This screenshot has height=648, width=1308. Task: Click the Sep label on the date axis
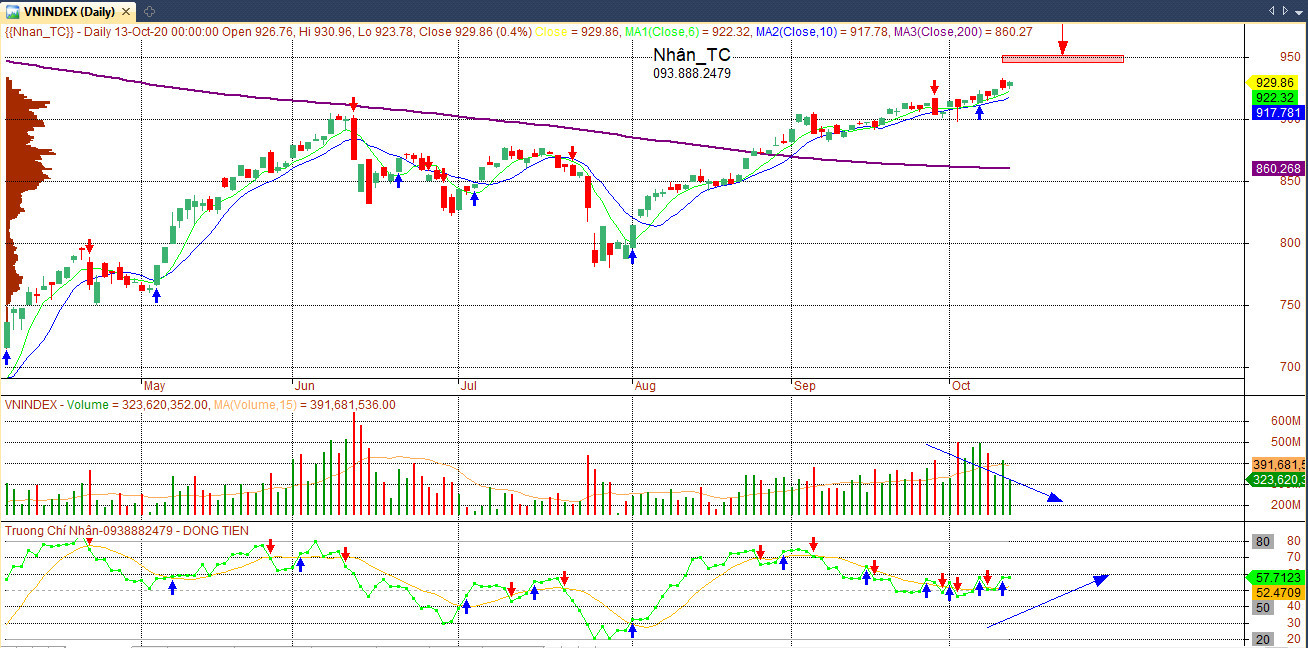pos(804,385)
